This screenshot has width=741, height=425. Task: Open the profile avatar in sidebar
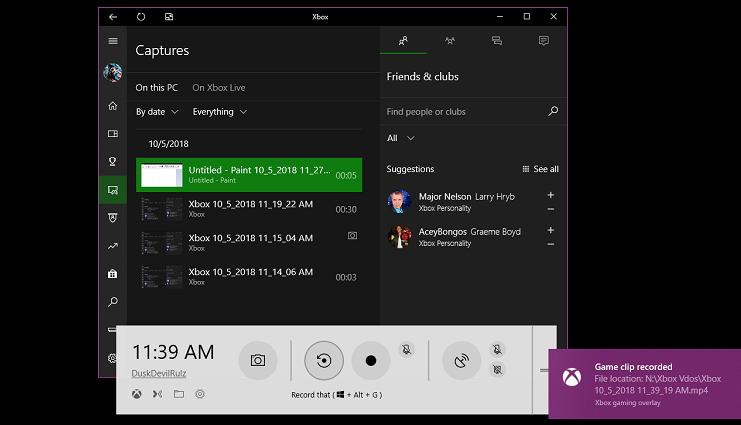pyautogui.click(x=112, y=72)
